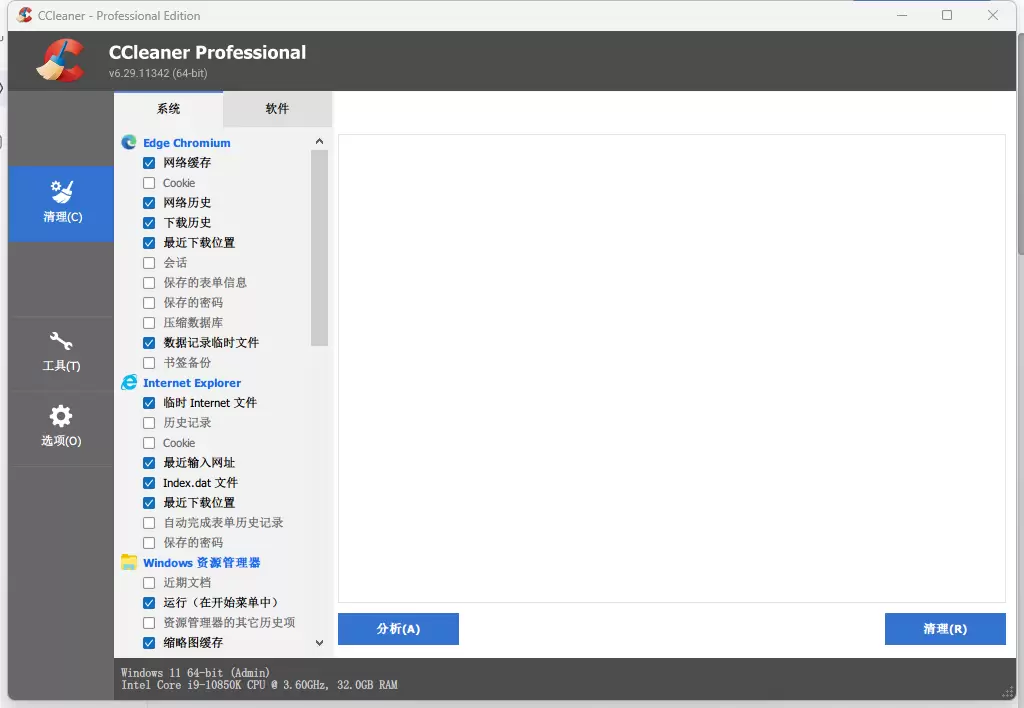Open the 清理(C) cleaner section
The image size is (1024, 708).
click(x=61, y=204)
